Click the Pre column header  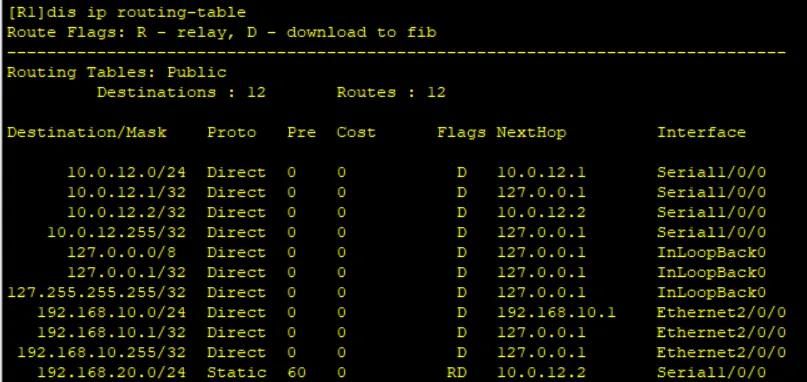coord(302,132)
